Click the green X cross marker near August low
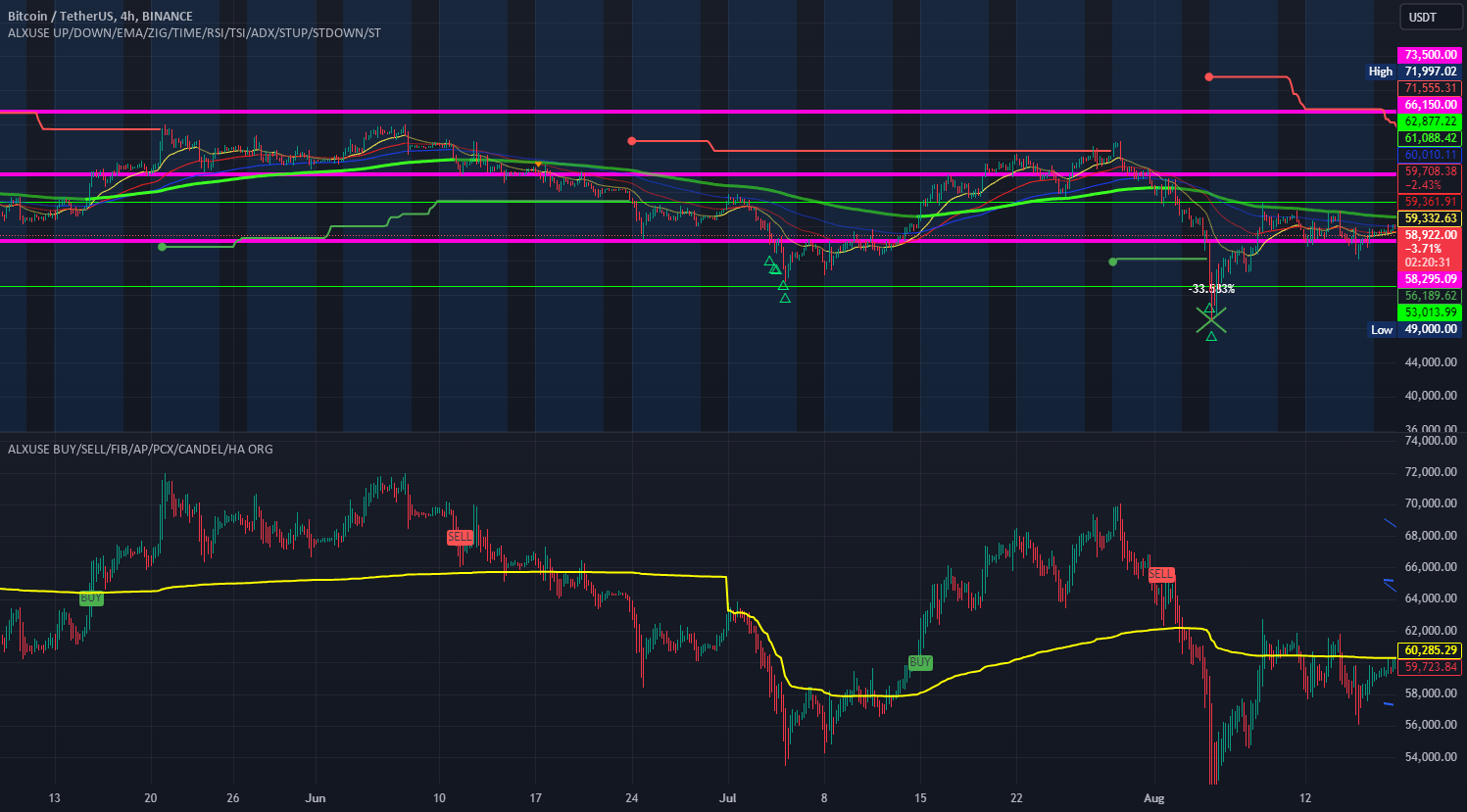The height and width of the screenshot is (812, 1467). point(1211,319)
